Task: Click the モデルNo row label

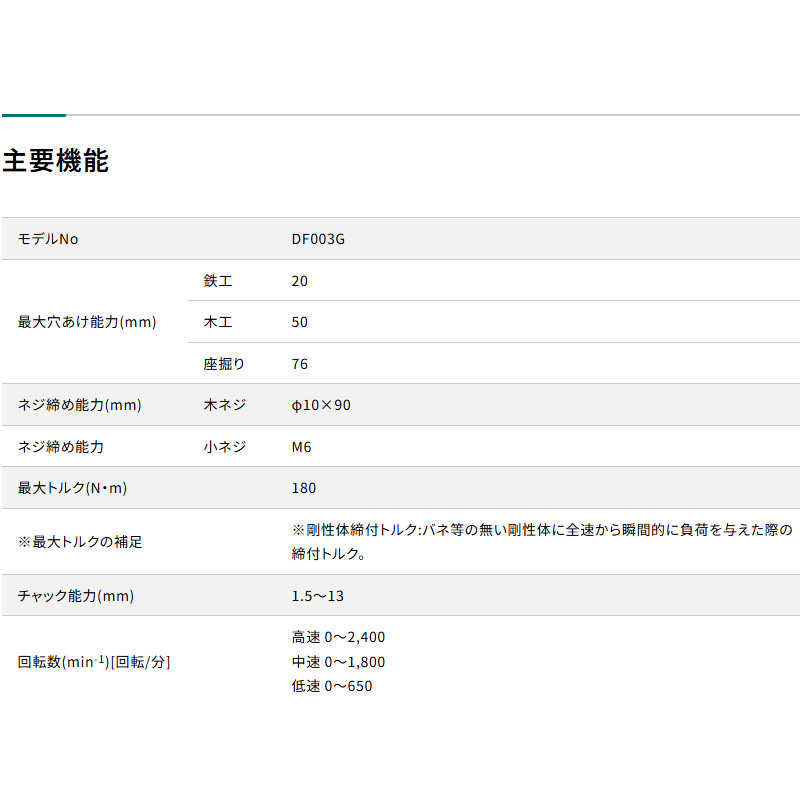Action: tap(48, 239)
